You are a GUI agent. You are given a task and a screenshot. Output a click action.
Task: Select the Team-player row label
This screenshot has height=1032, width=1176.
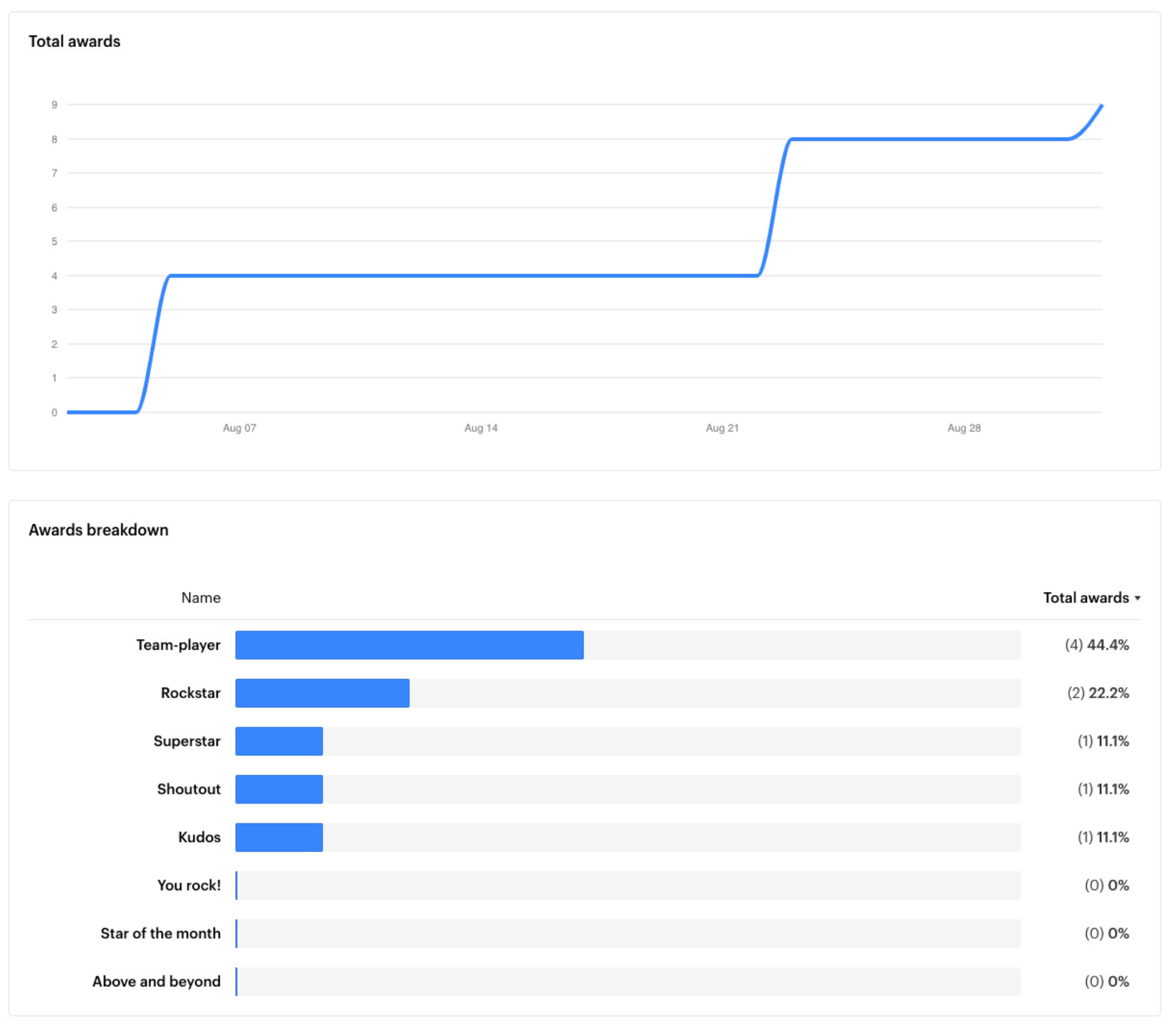click(178, 645)
